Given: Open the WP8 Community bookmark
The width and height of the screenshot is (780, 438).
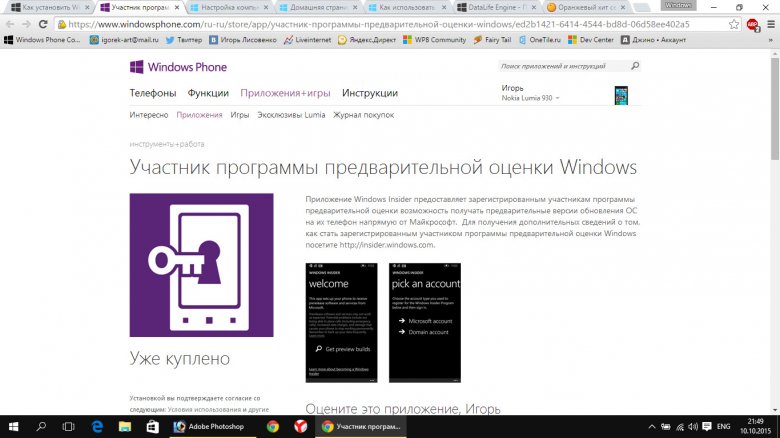Looking at the screenshot, I should [434, 40].
